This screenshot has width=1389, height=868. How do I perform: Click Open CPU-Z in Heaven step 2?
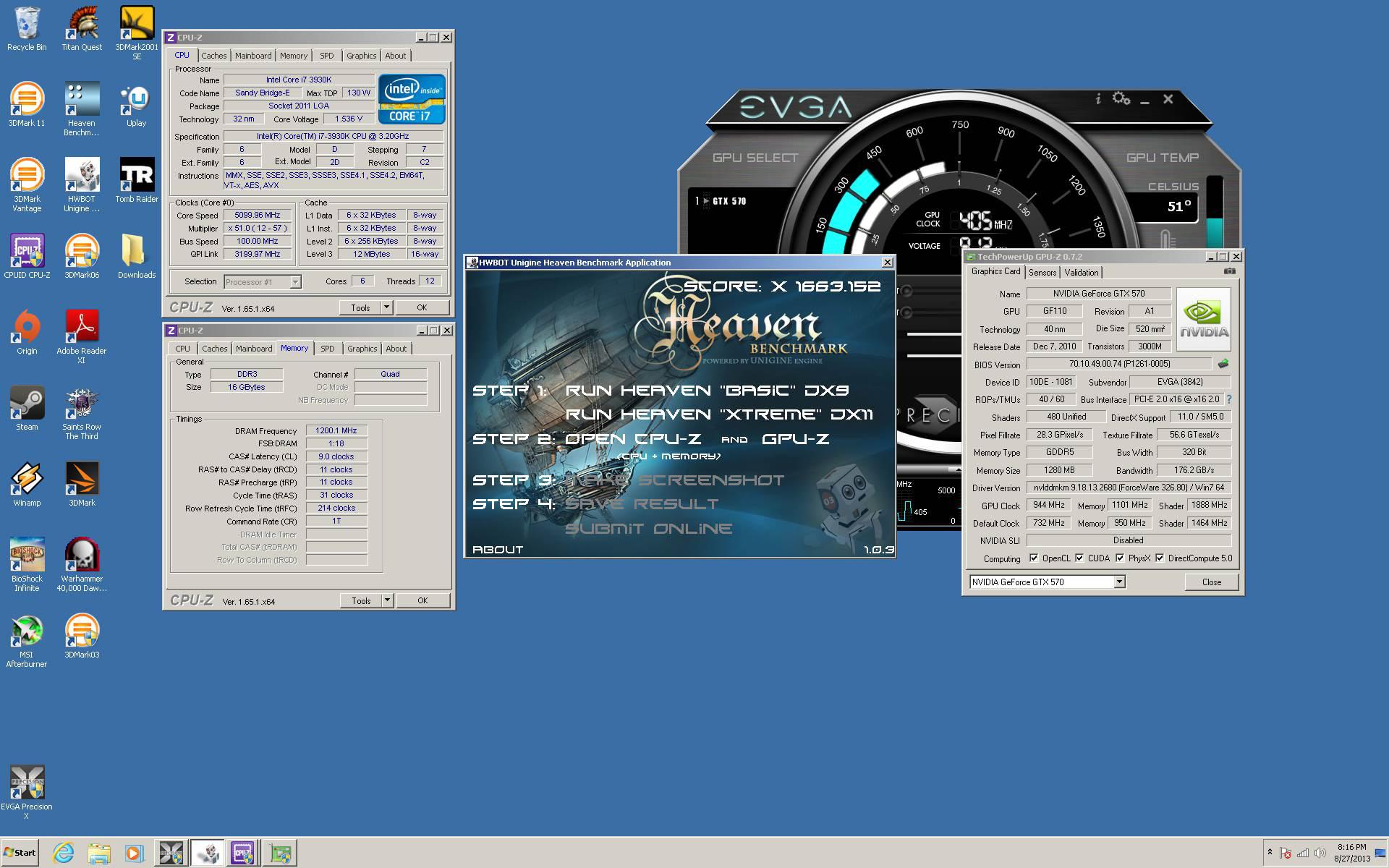click(x=634, y=439)
